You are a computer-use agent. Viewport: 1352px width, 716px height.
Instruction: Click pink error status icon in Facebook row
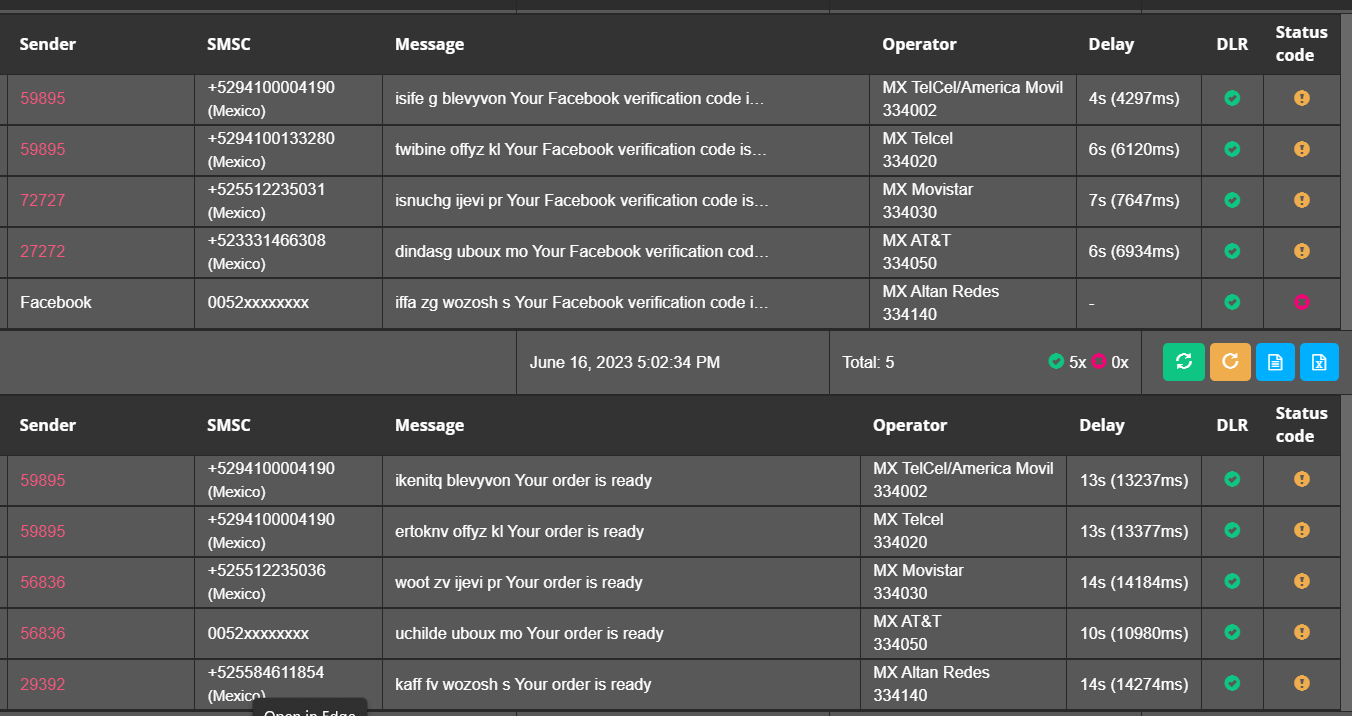coord(1301,302)
